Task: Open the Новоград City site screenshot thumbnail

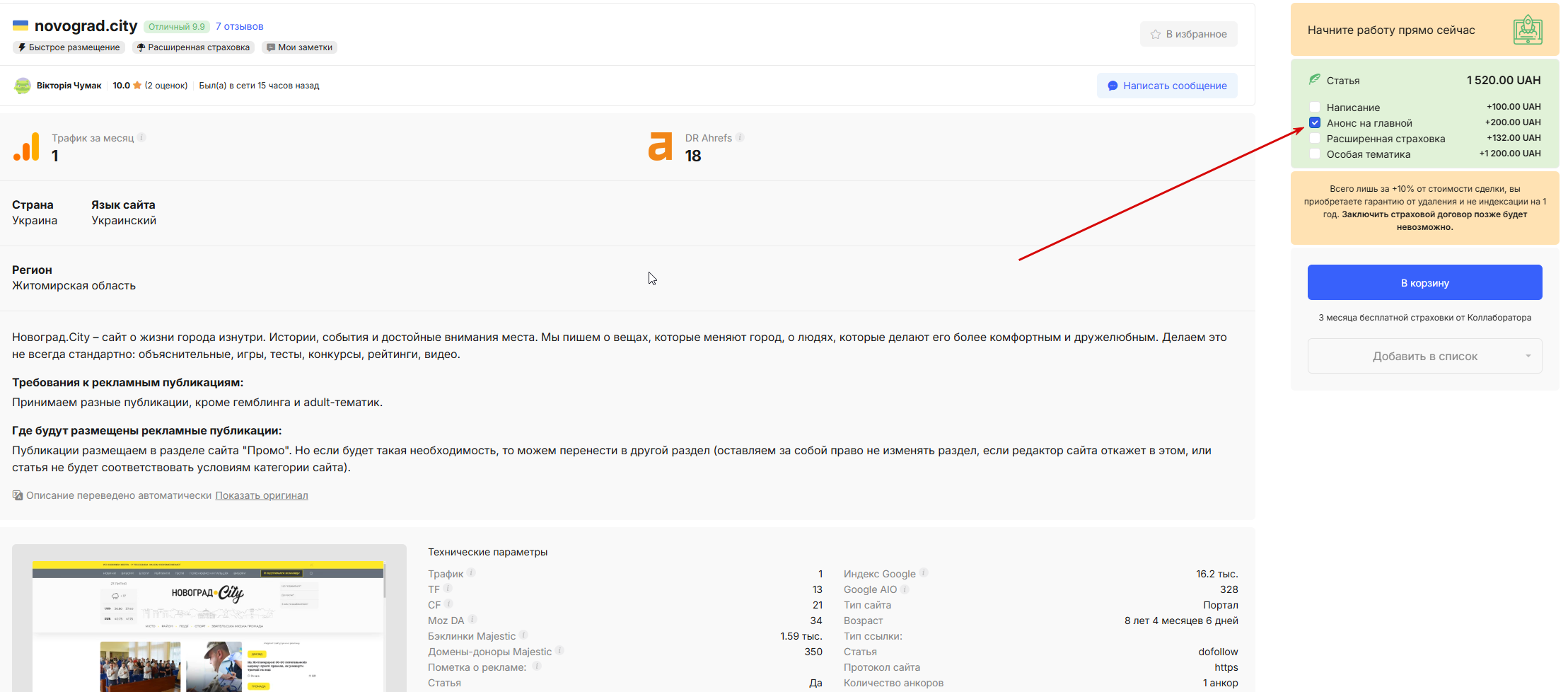Action: pyautogui.click(x=209, y=618)
